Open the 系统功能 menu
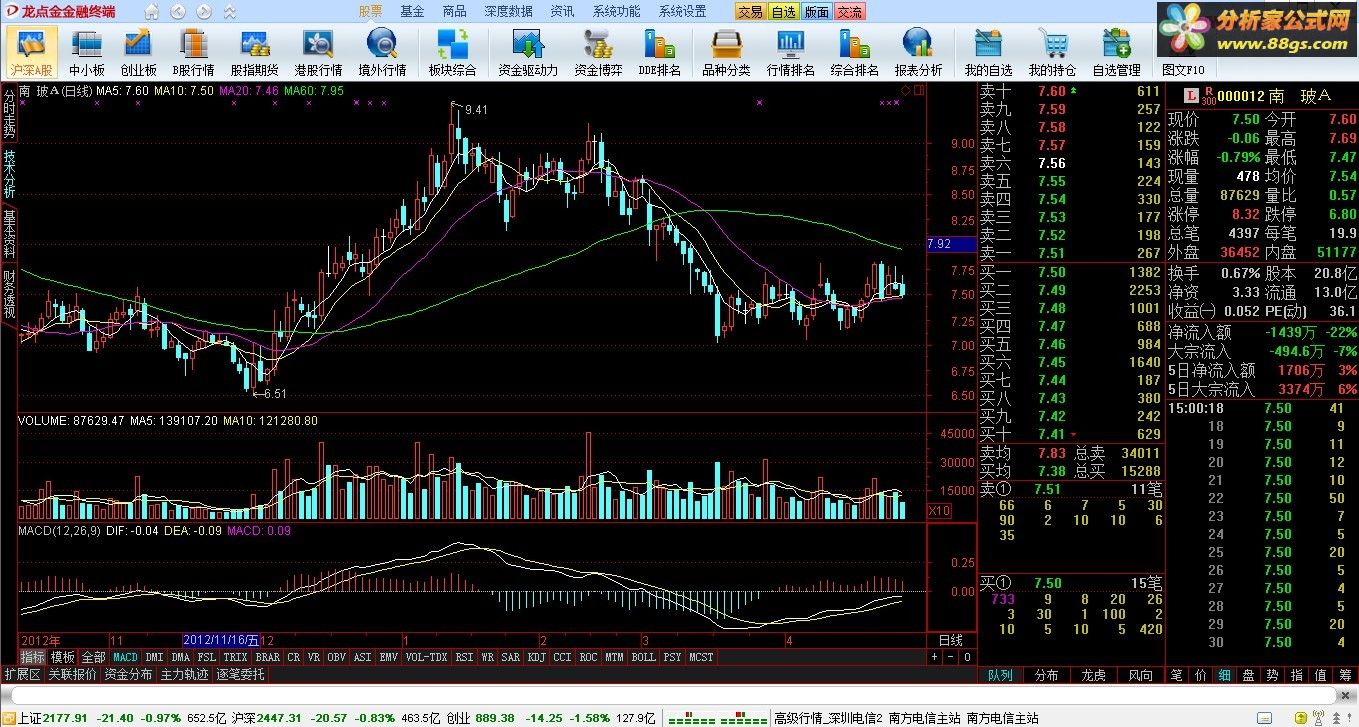This screenshot has width=1359, height=727. pos(616,12)
